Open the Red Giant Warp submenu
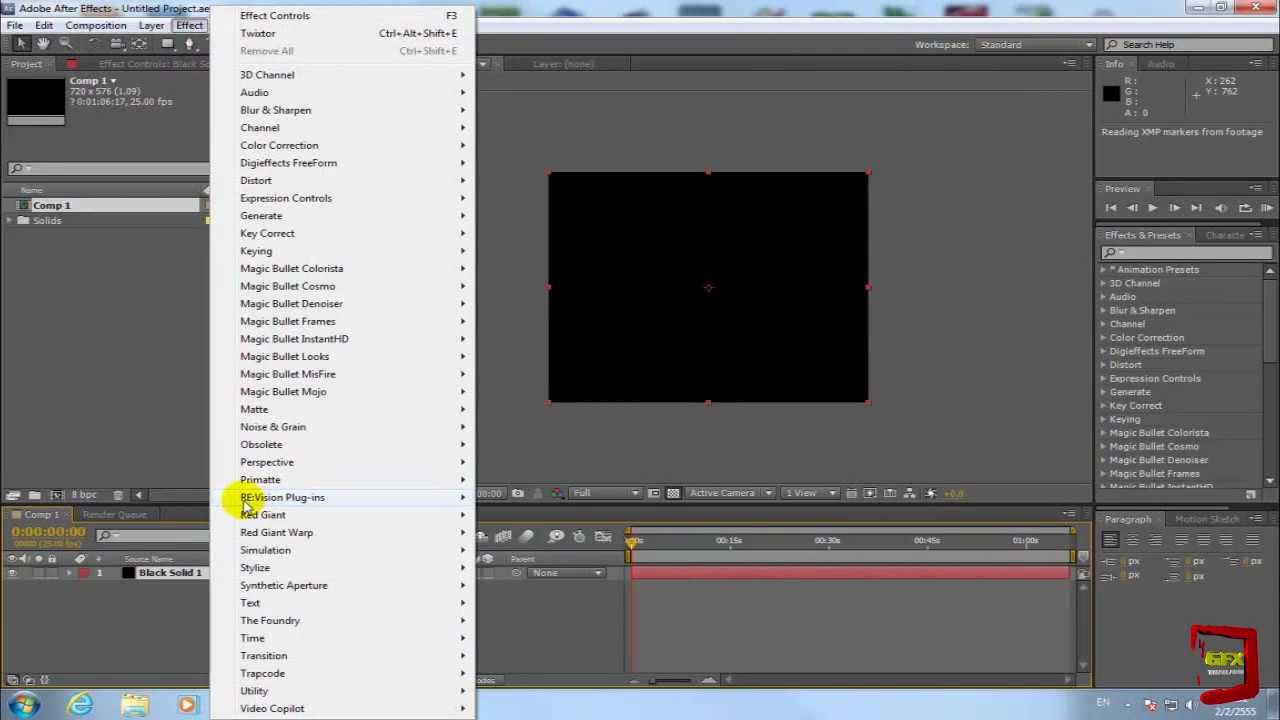The height and width of the screenshot is (720, 1280). click(344, 532)
